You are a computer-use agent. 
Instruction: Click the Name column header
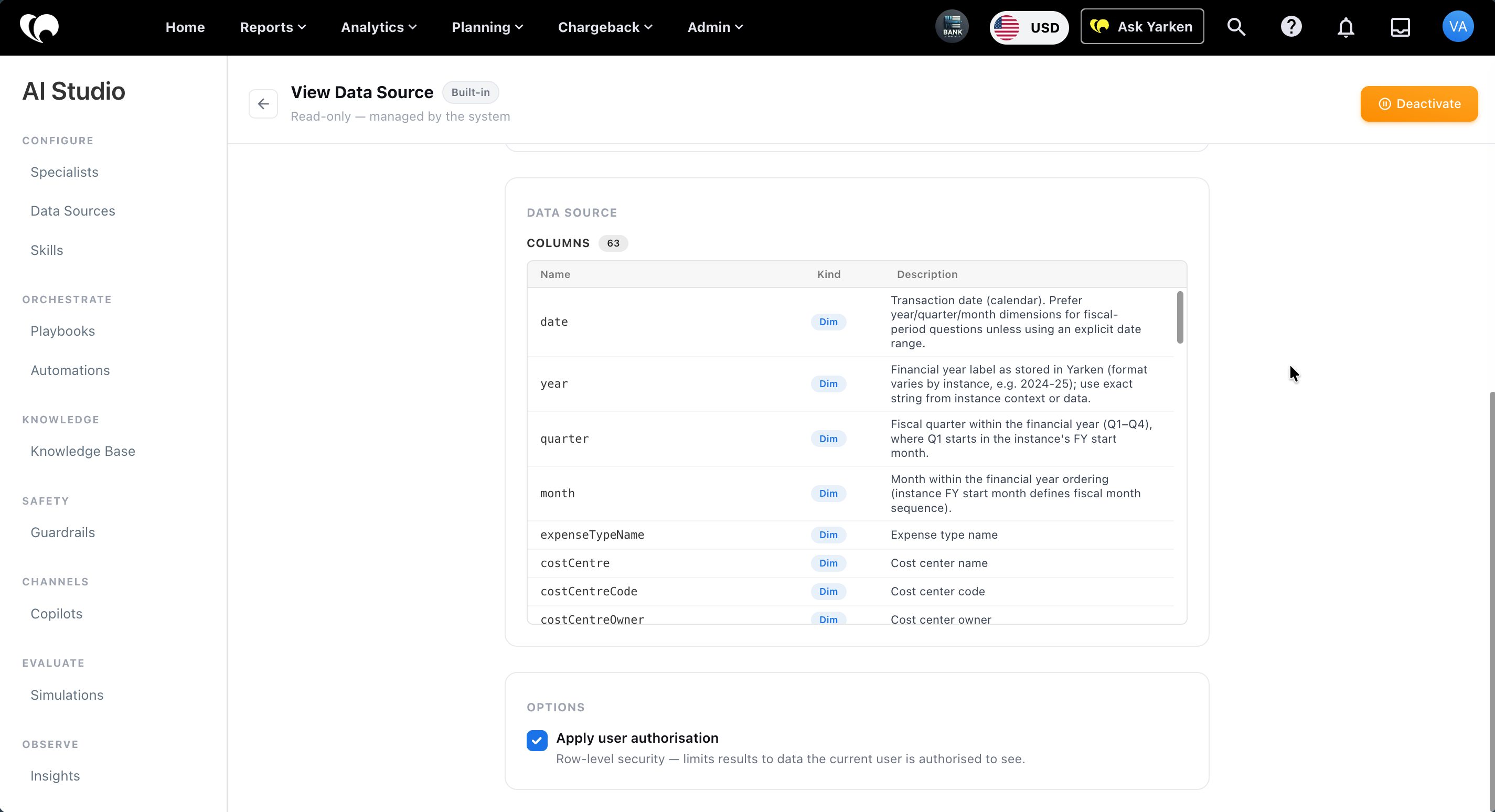click(555, 274)
